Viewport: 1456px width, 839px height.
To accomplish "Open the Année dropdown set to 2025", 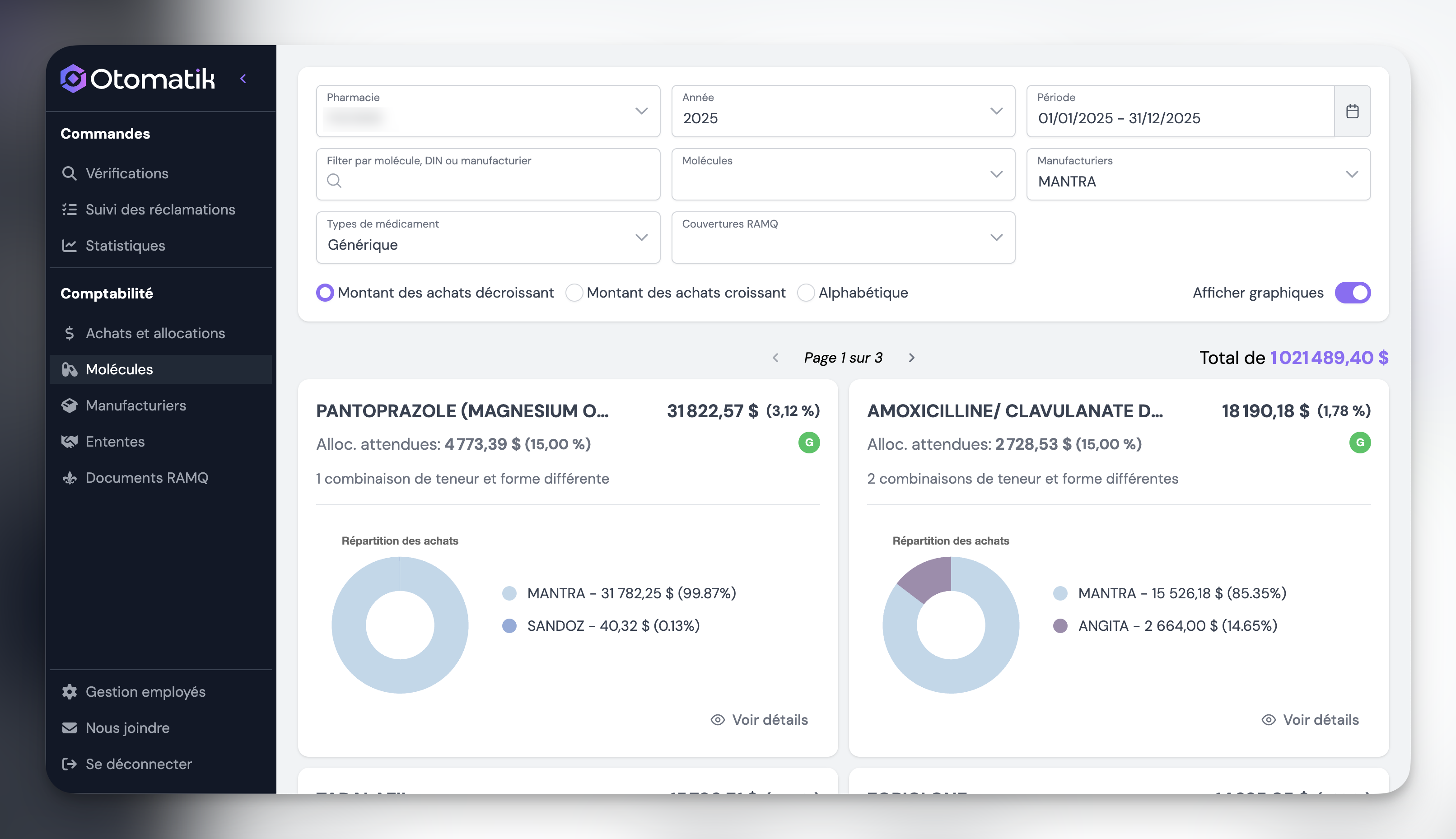I will tap(842, 111).
